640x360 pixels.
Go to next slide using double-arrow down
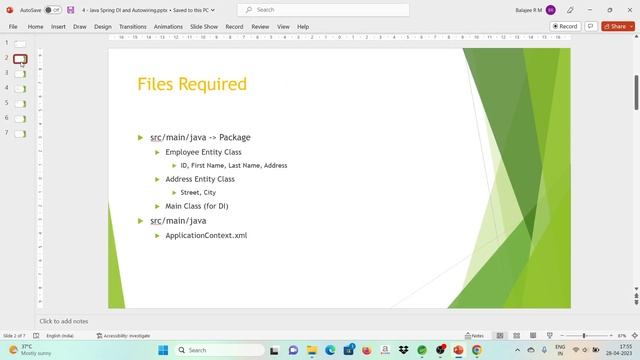636,302
